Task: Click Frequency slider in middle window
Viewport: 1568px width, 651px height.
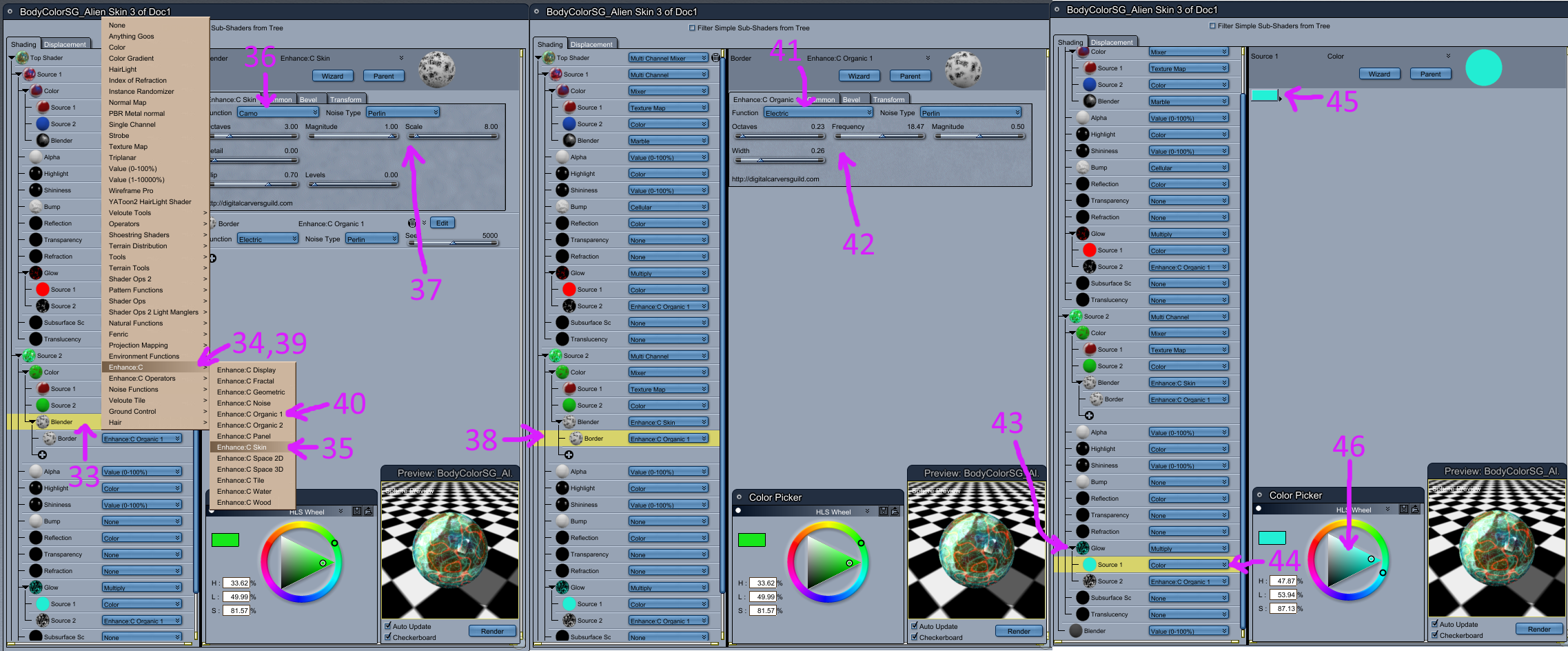Action: (879, 136)
